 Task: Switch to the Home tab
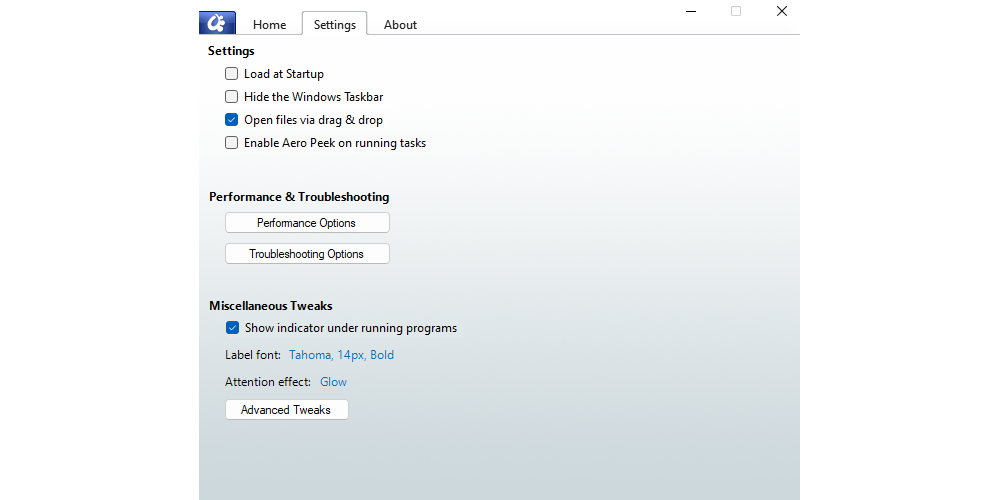click(269, 25)
